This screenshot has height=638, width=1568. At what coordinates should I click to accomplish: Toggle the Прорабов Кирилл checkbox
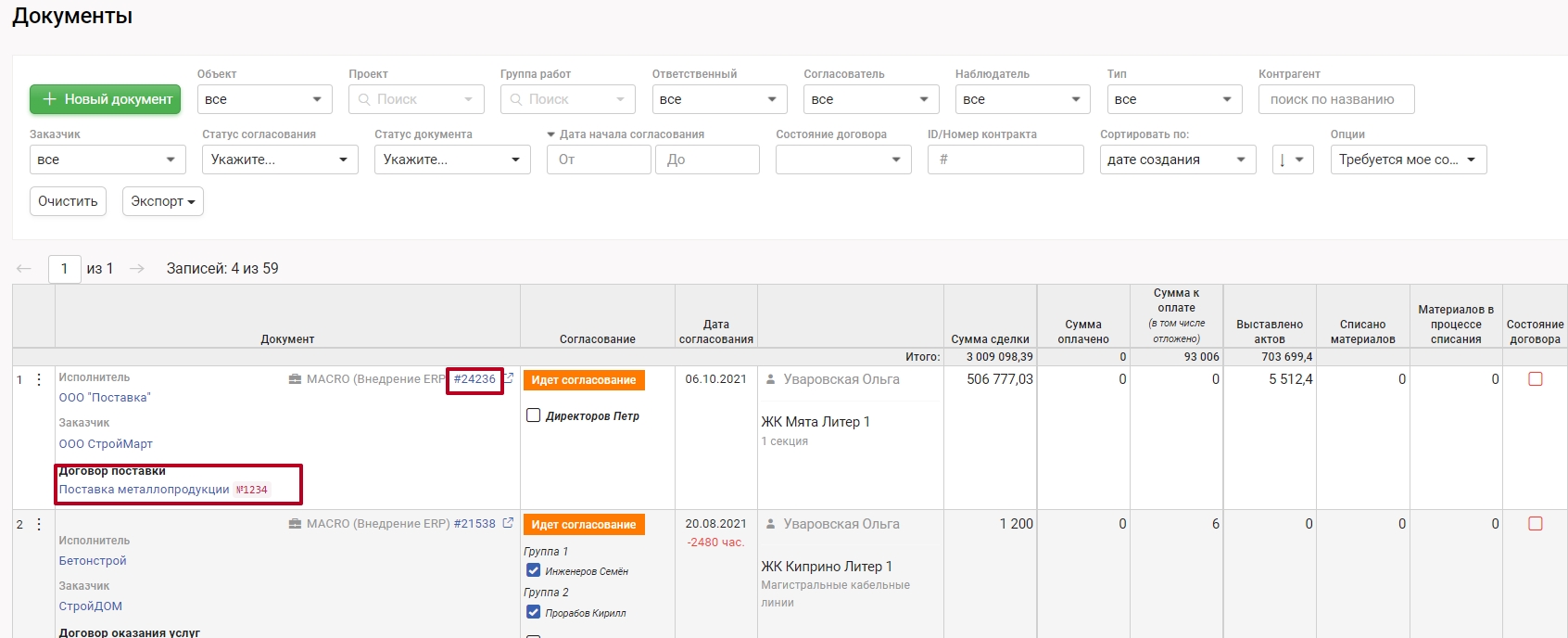coord(534,612)
